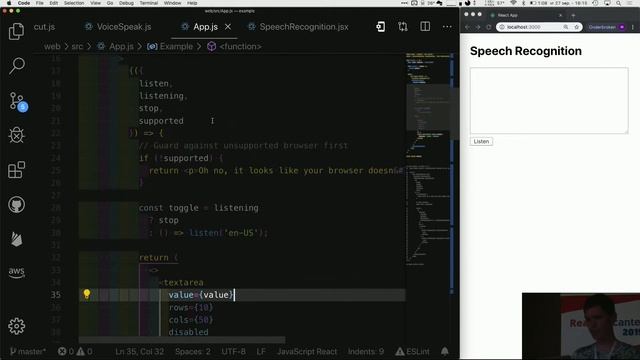Open the AWS panel in the activity bar
The height and width of the screenshot is (360, 640).
point(16,272)
